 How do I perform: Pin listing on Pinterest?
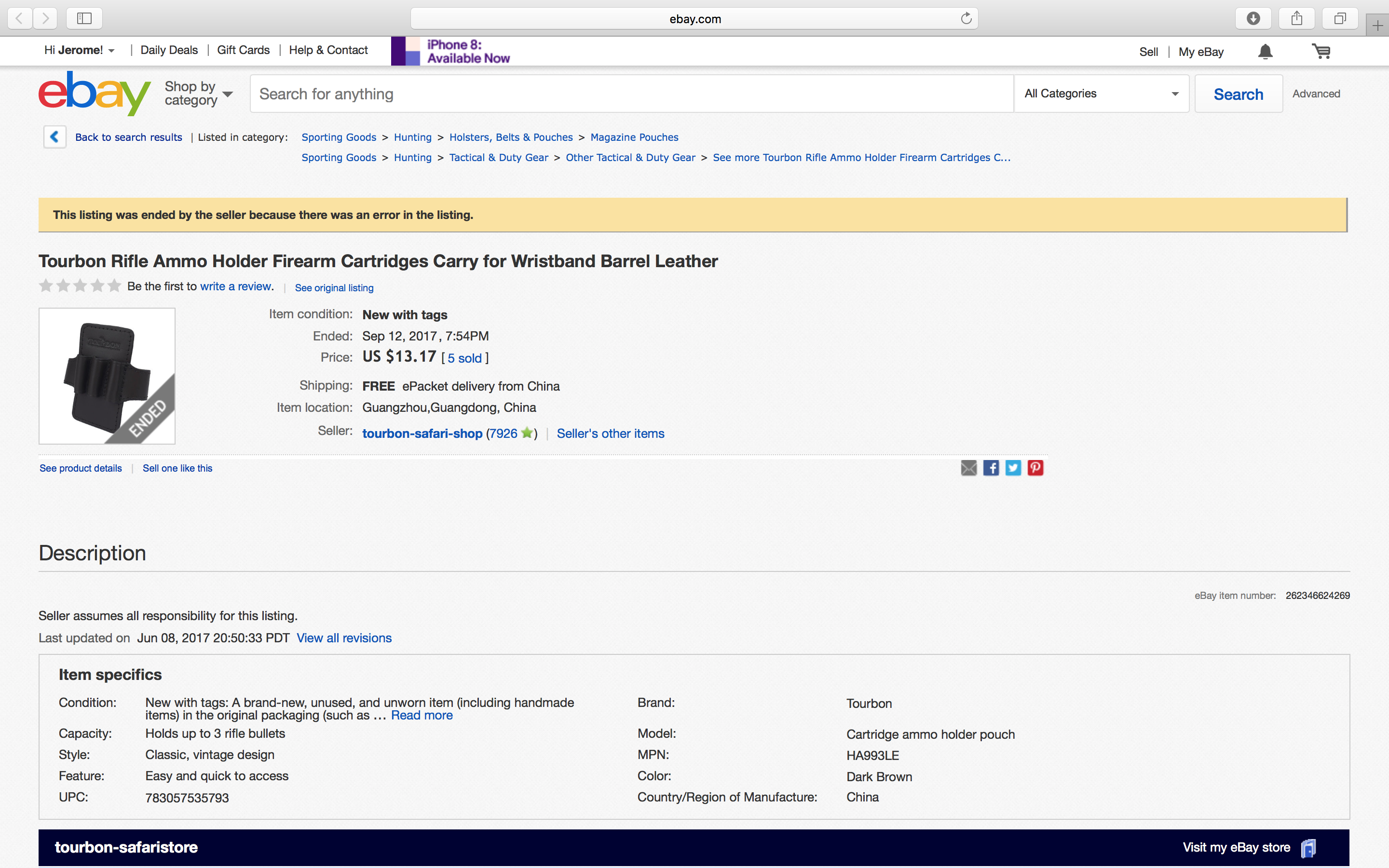[x=1035, y=468]
